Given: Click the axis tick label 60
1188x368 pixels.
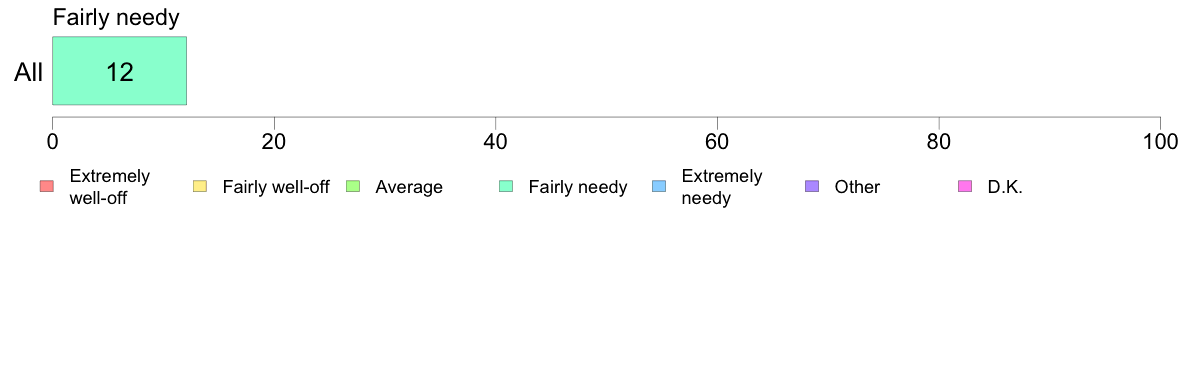Looking at the screenshot, I should [717, 142].
